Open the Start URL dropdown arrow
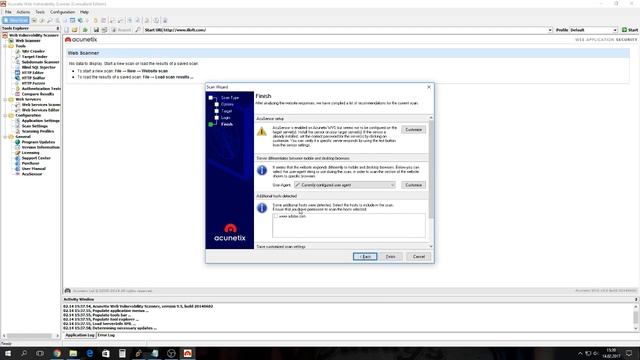640x360 pixels. pos(550,30)
